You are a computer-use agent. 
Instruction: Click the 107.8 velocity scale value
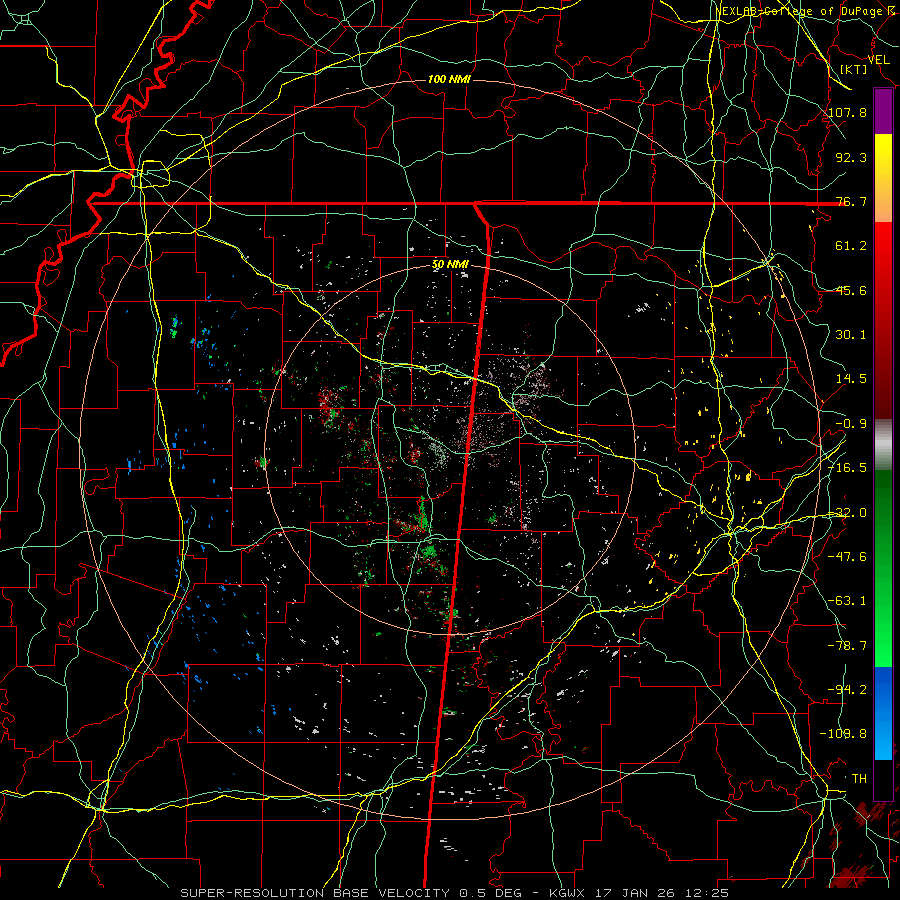pyautogui.click(x=848, y=112)
